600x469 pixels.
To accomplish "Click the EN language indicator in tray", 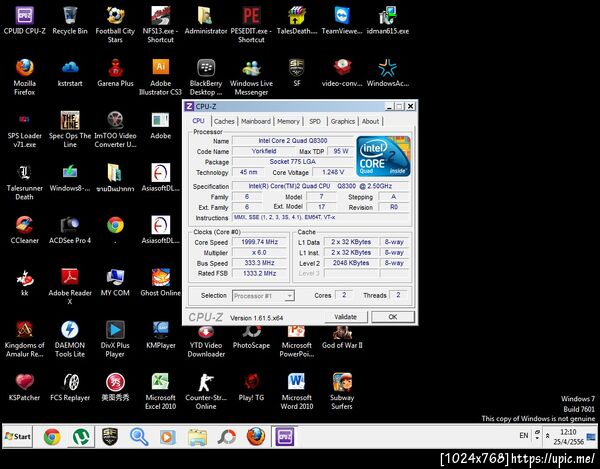I will coord(524,436).
